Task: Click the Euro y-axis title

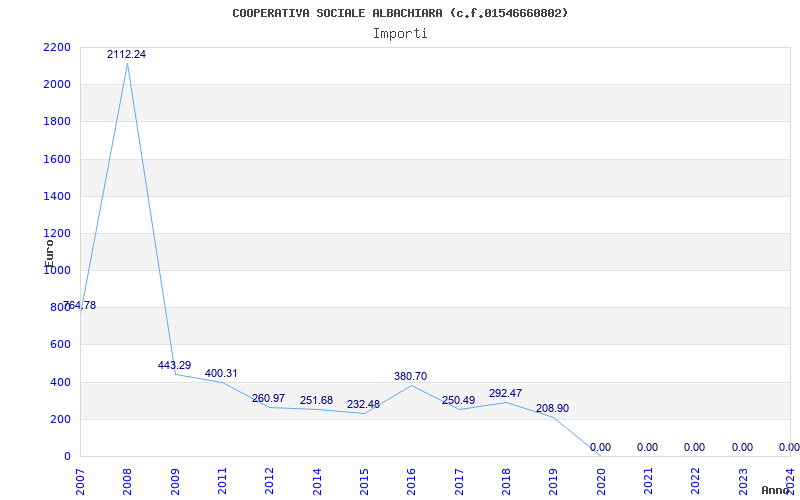Action: click(x=49, y=253)
